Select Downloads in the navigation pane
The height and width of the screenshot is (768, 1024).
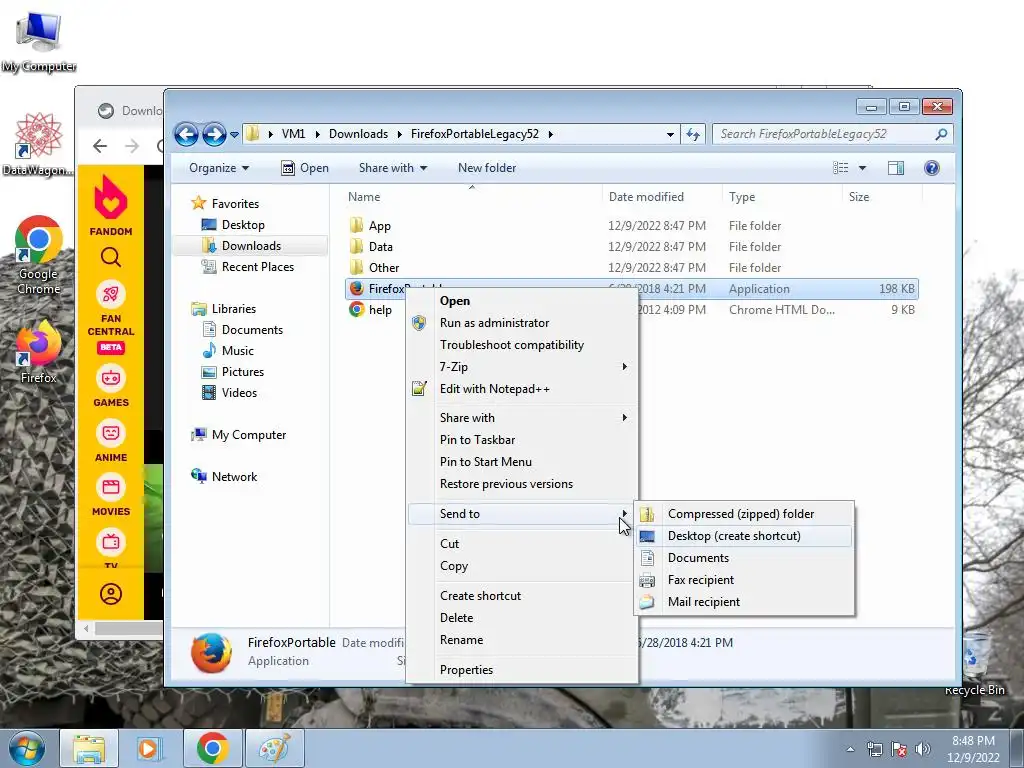[250, 246]
